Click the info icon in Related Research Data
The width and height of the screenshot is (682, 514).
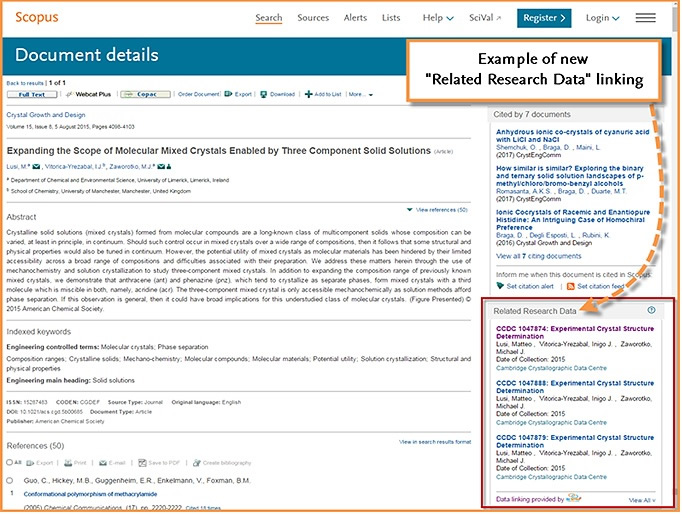click(x=651, y=311)
